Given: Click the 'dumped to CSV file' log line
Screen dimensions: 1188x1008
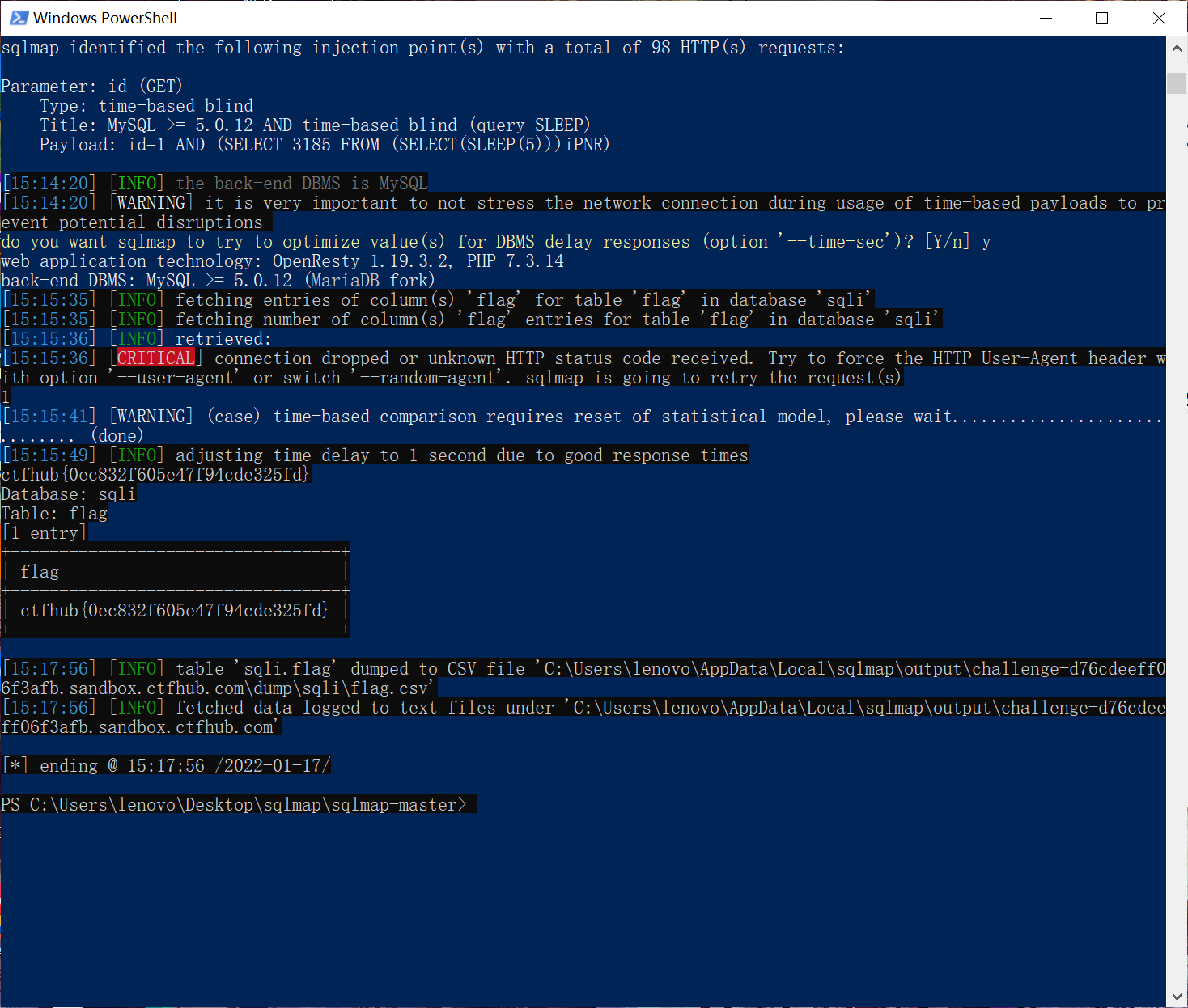Looking at the screenshot, I should pyautogui.click(x=583, y=679).
